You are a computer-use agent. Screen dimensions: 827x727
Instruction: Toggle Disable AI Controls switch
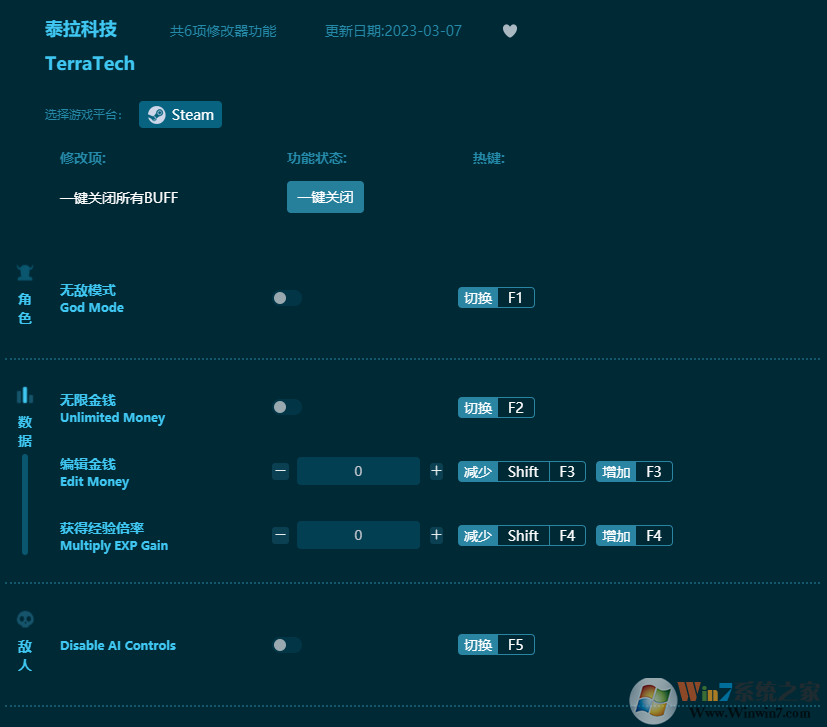(287, 645)
